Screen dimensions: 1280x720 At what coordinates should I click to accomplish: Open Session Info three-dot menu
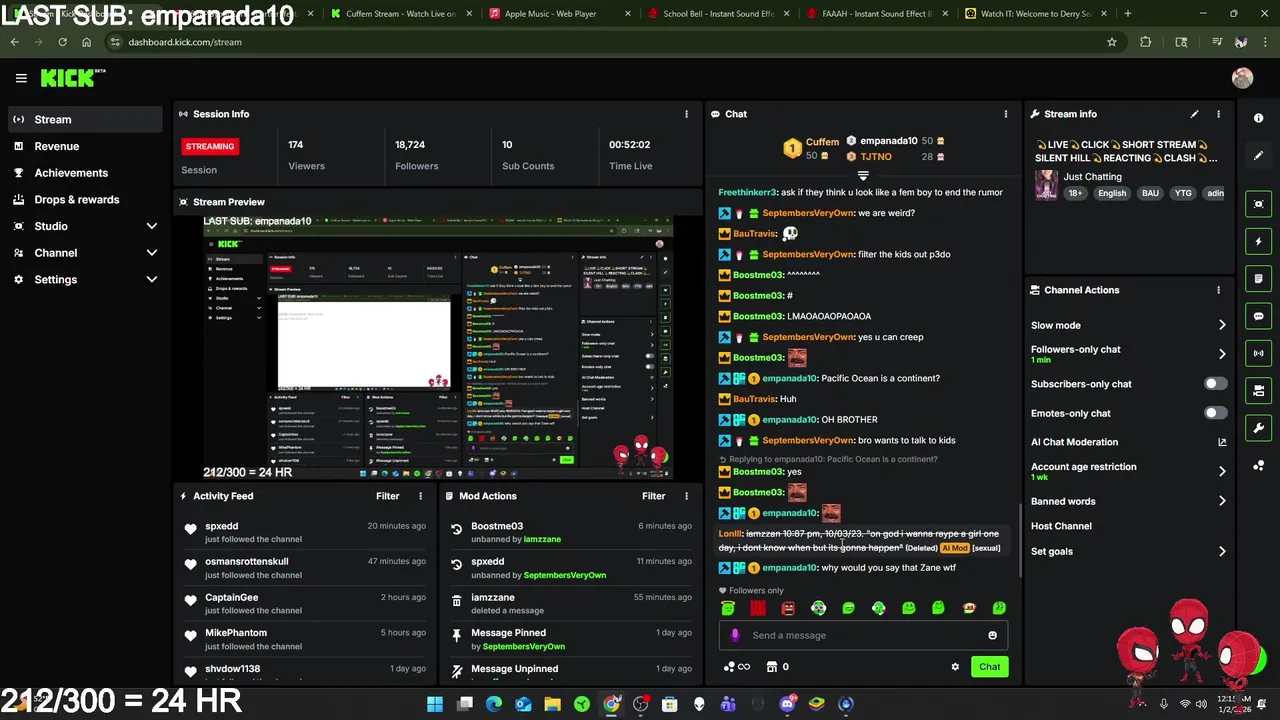point(686,114)
